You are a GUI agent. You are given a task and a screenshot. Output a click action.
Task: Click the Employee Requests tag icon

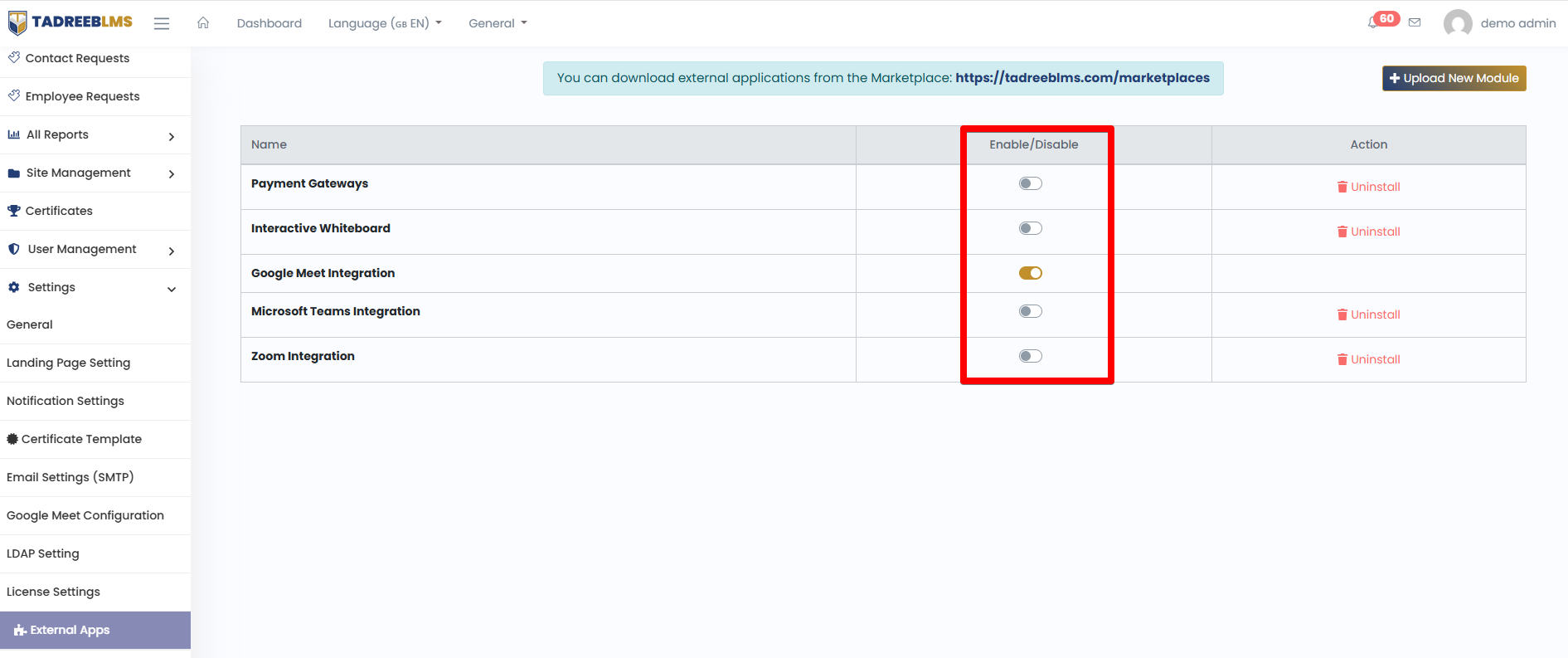(14, 95)
